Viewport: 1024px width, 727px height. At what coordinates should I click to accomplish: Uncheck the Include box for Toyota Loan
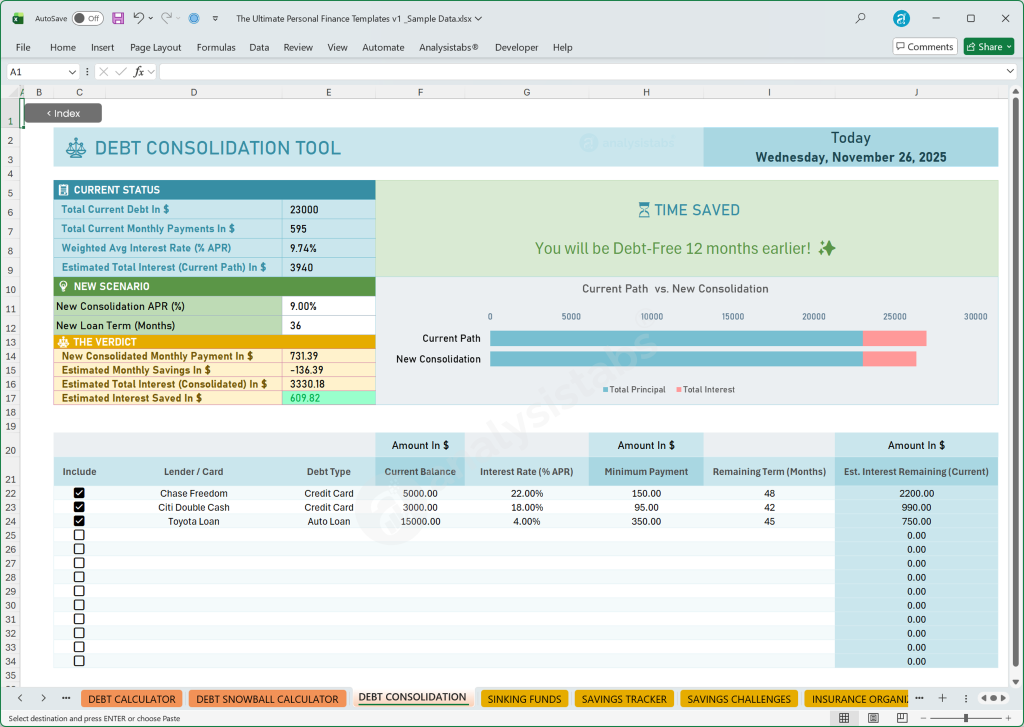click(x=79, y=521)
